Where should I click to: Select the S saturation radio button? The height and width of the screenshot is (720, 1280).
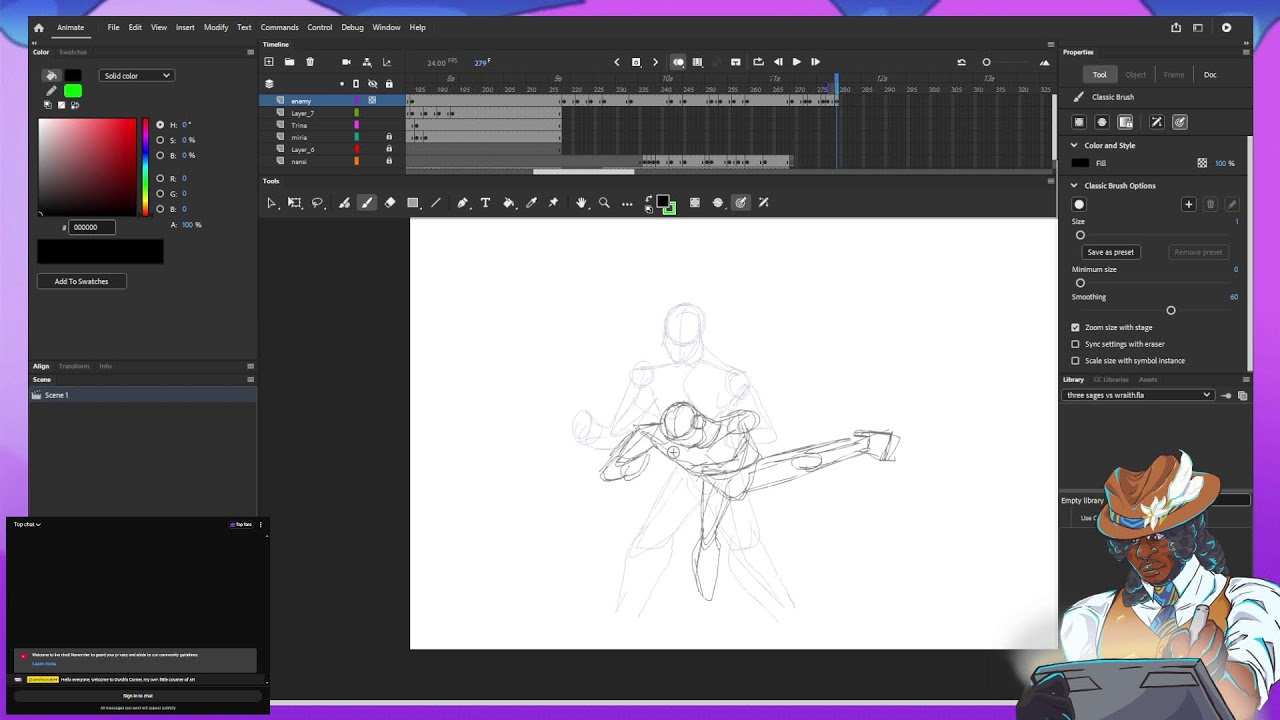tap(160, 140)
